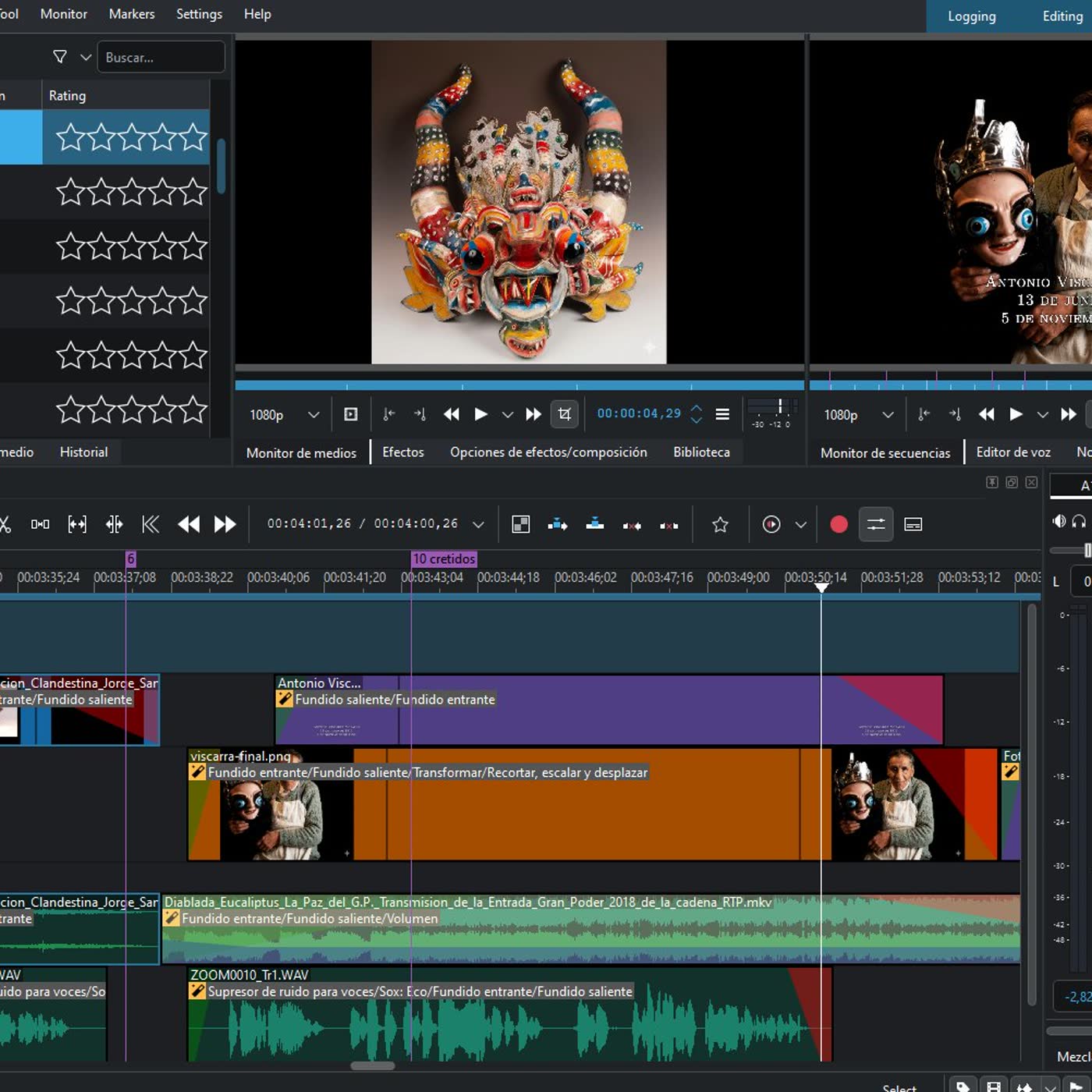Play the sequence in the project monitor
The height and width of the screenshot is (1092, 1092).
(x=1016, y=414)
